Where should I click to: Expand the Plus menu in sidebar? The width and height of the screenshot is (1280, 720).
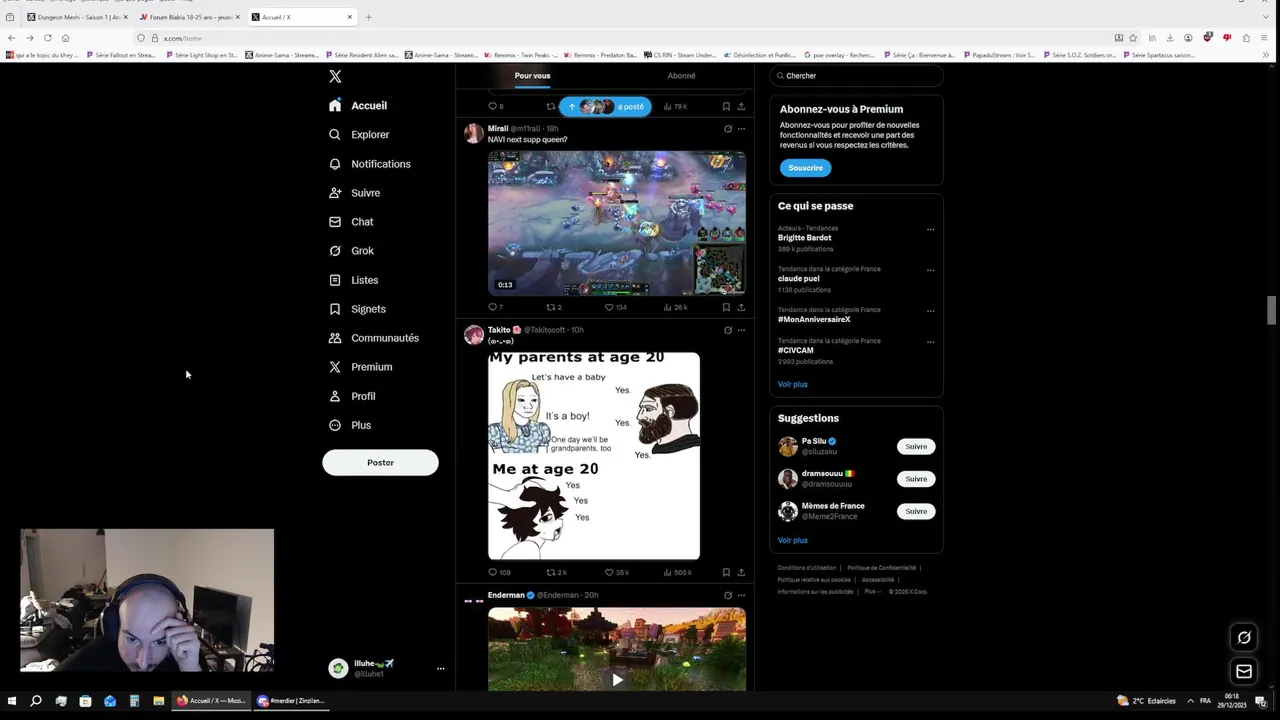point(350,425)
